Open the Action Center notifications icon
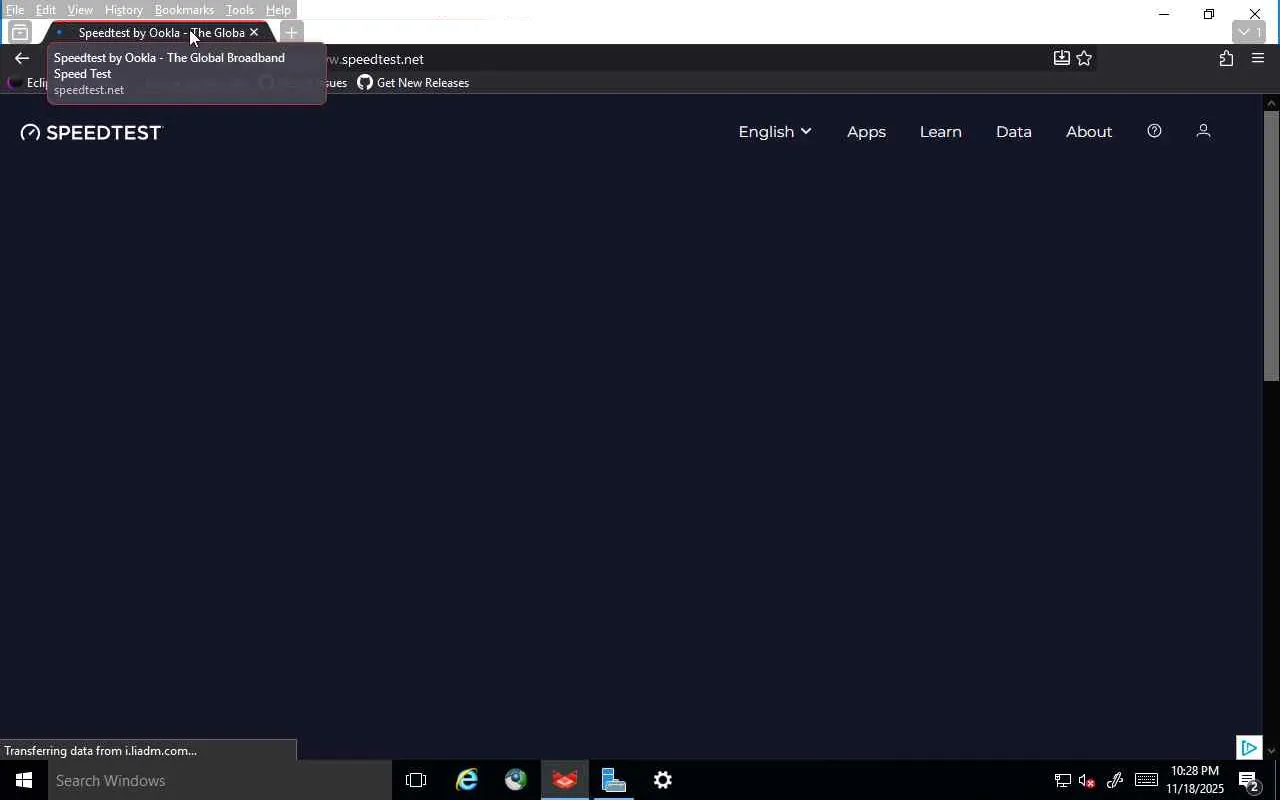 coord(1249,781)
